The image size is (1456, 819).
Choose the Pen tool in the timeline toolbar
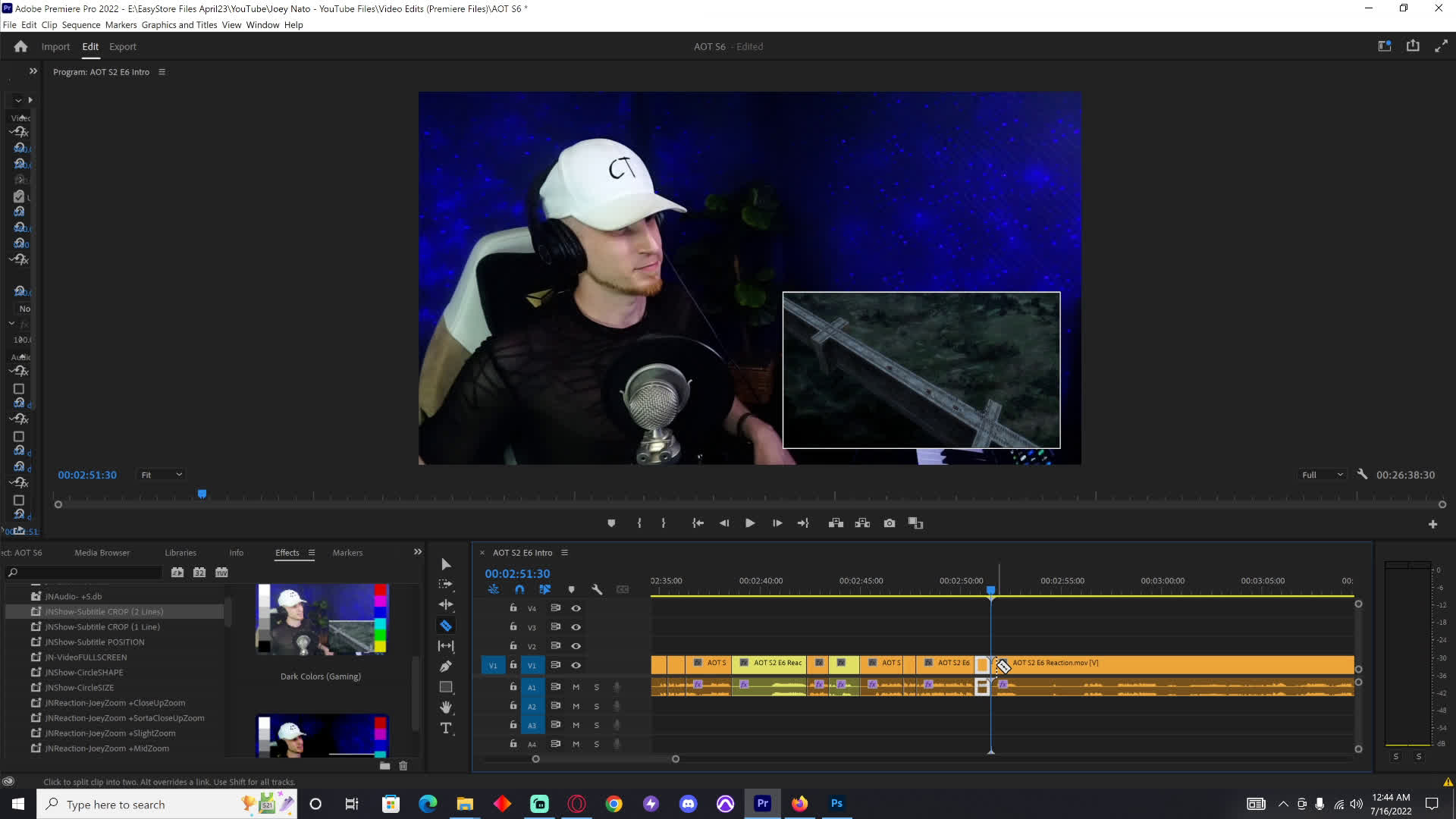(x=446, y=666)
